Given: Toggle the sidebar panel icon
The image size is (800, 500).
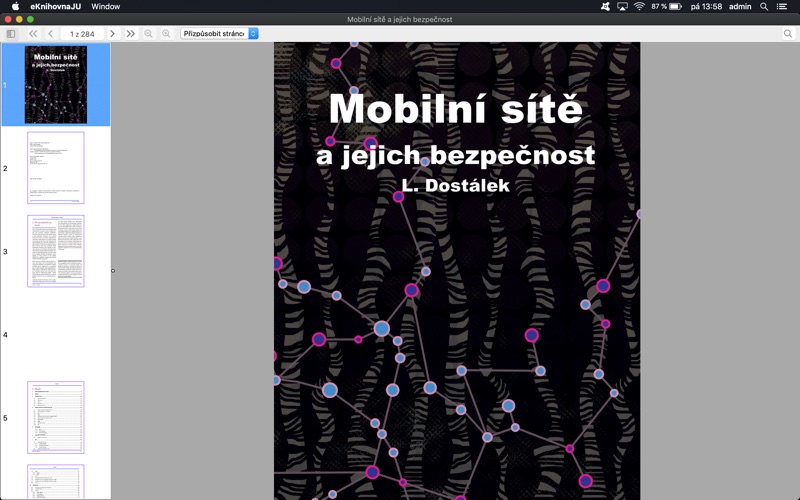Looking at the screenshot, I should pos(11,34).
